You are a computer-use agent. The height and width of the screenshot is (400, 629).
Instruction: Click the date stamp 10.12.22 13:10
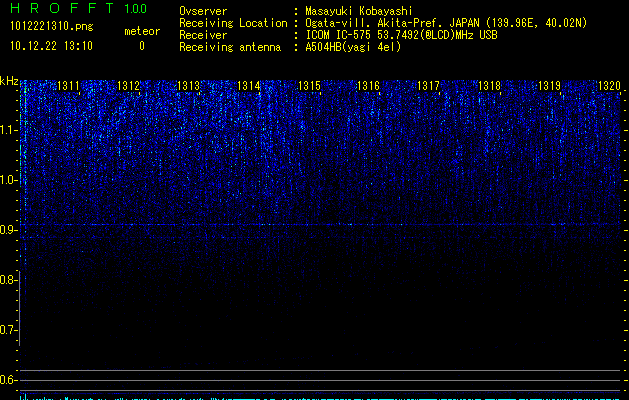click(x=51, y=46)
